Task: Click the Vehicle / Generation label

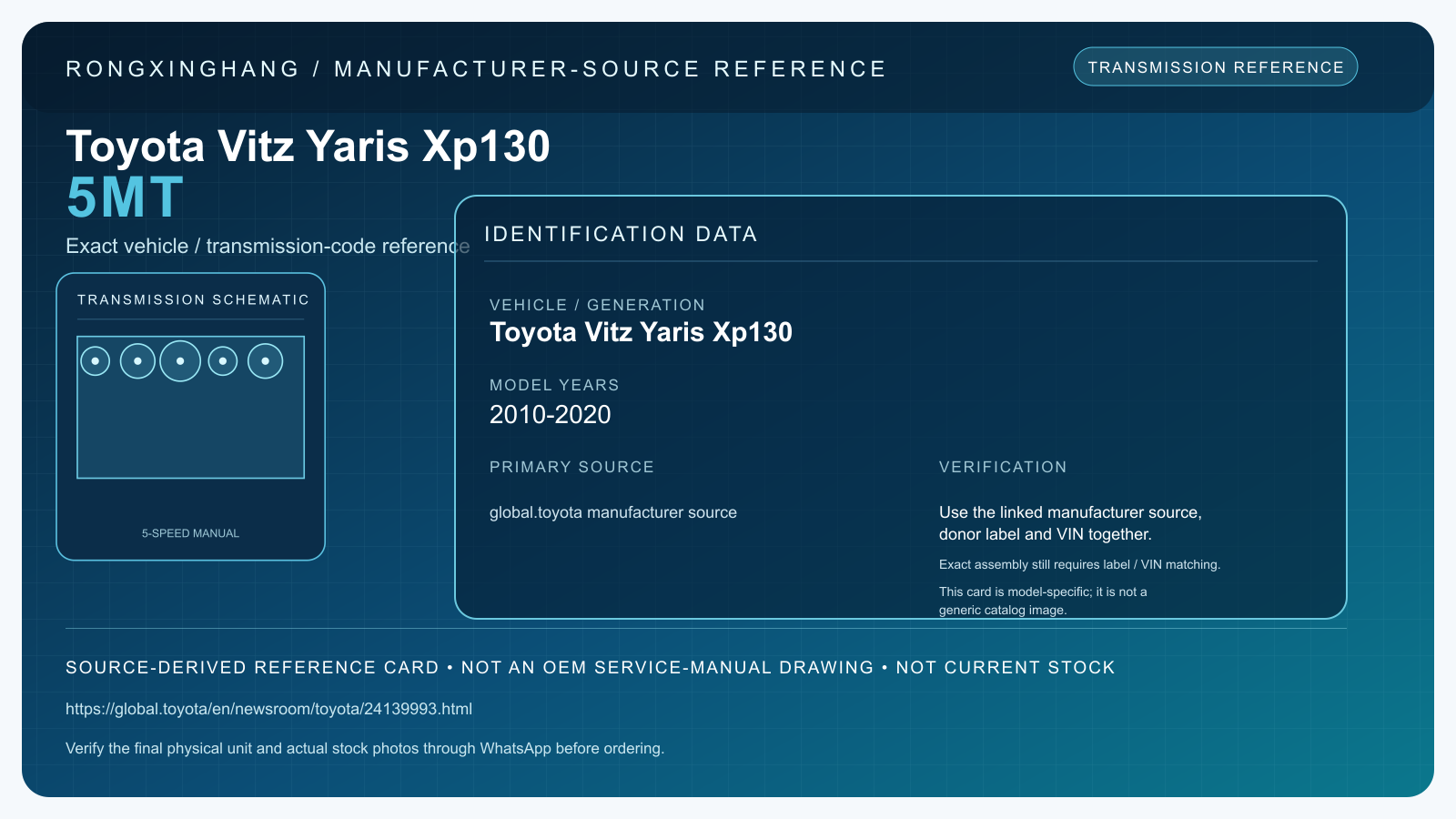Action: (597, 305)
